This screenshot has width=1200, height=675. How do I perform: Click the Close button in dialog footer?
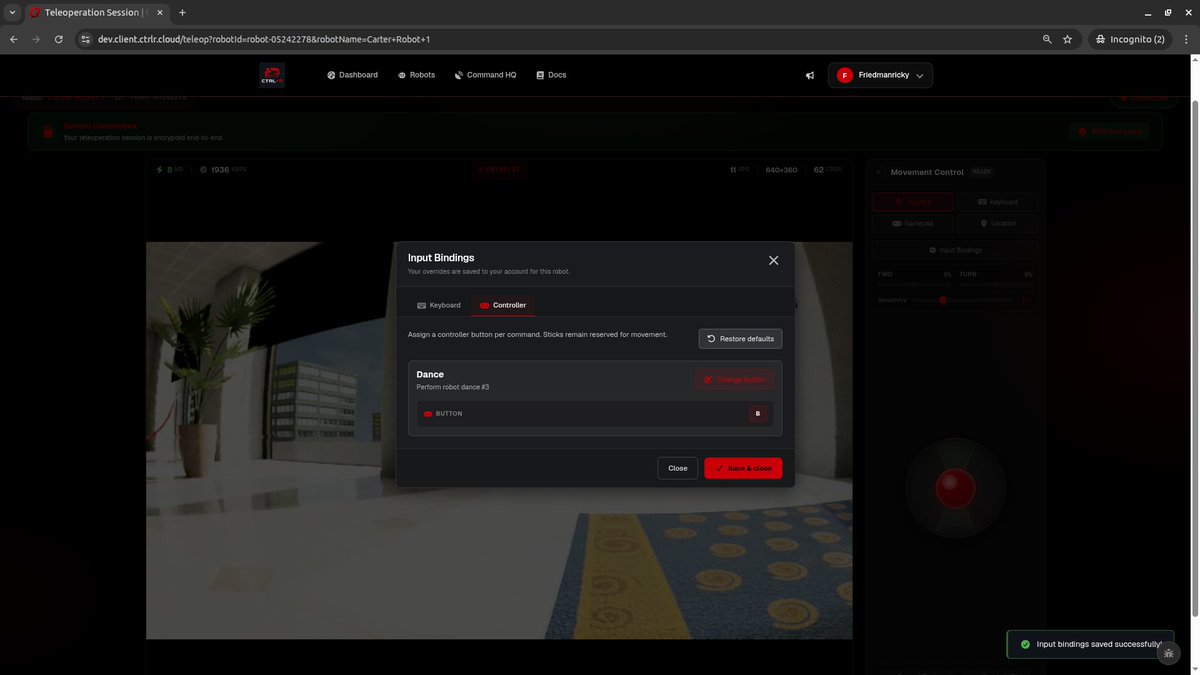click(677, 468)
